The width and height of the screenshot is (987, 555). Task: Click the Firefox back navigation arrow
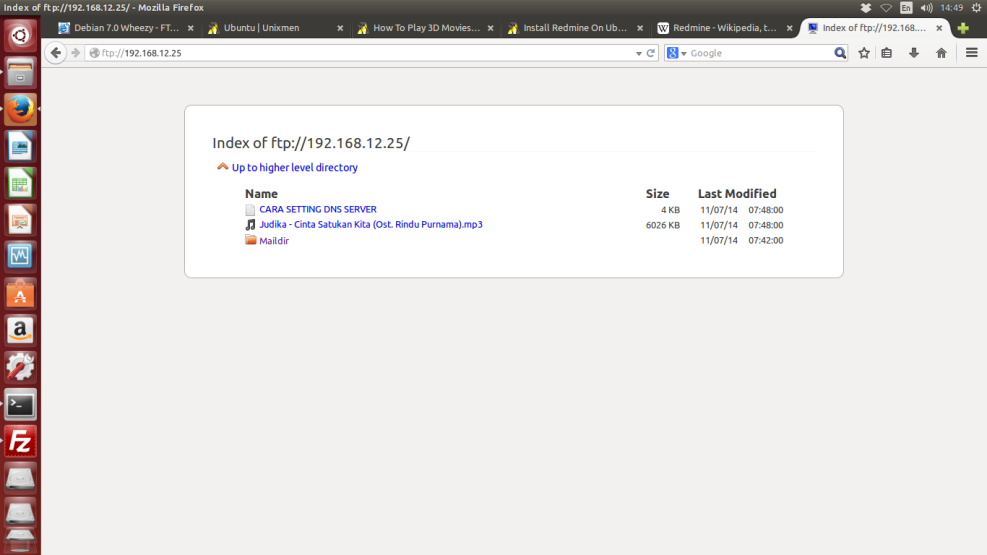tap(55, 53)
